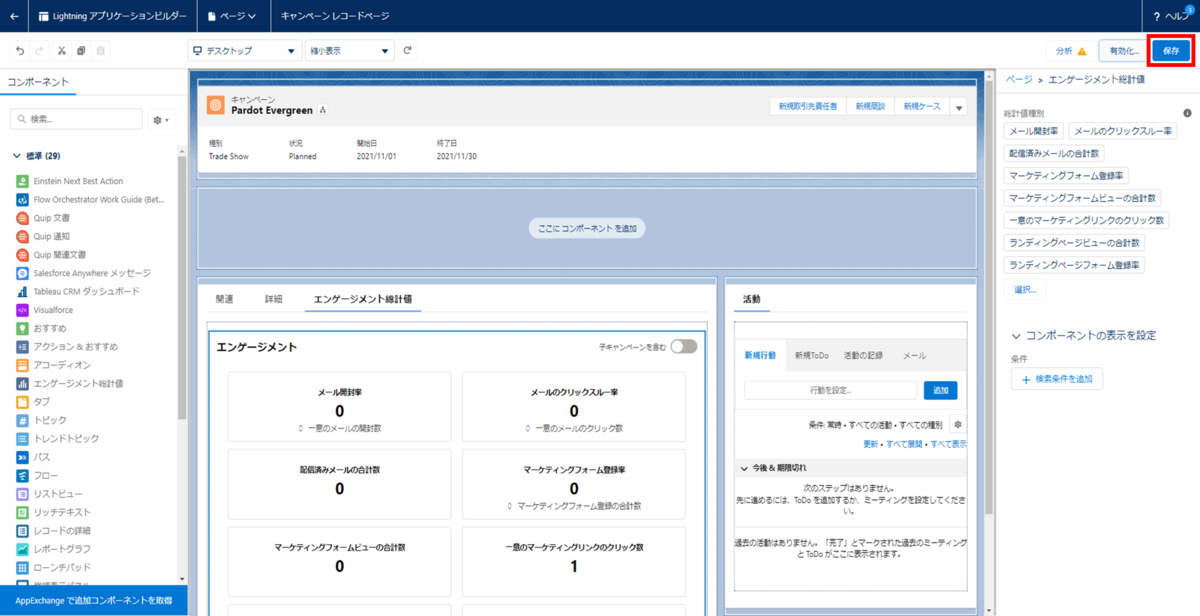This screenshot has width=1200, height=616.
Task: Click the cut scissors icon
Action: point(62,50)
